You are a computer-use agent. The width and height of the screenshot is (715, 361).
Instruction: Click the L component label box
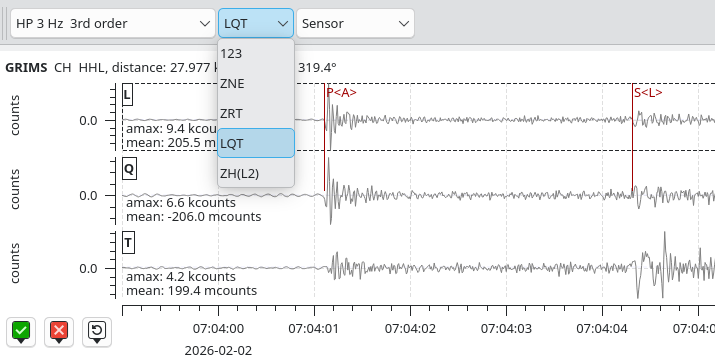[x=127, y=95]
